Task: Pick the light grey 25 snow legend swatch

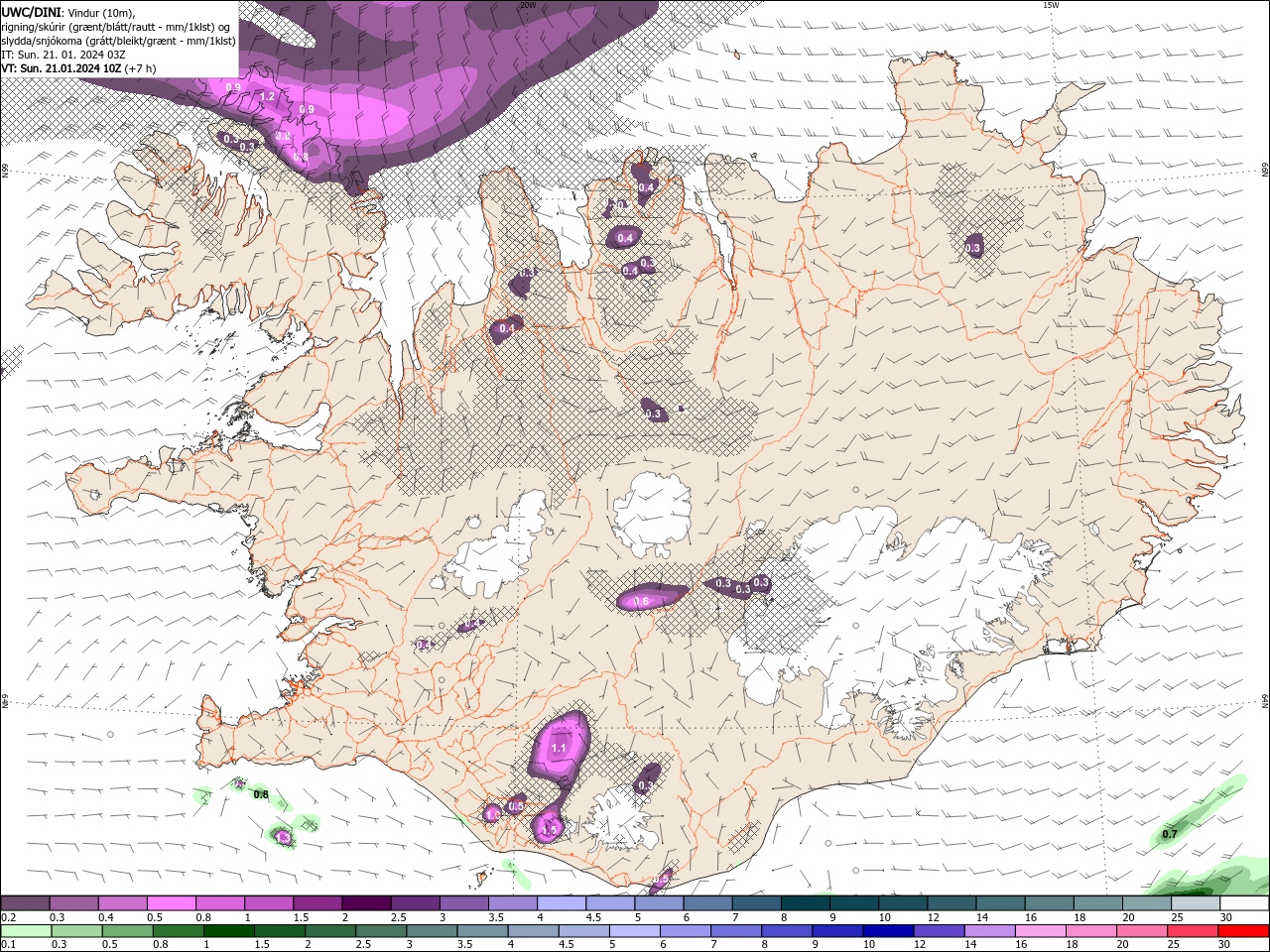Action: (1197, 902)
